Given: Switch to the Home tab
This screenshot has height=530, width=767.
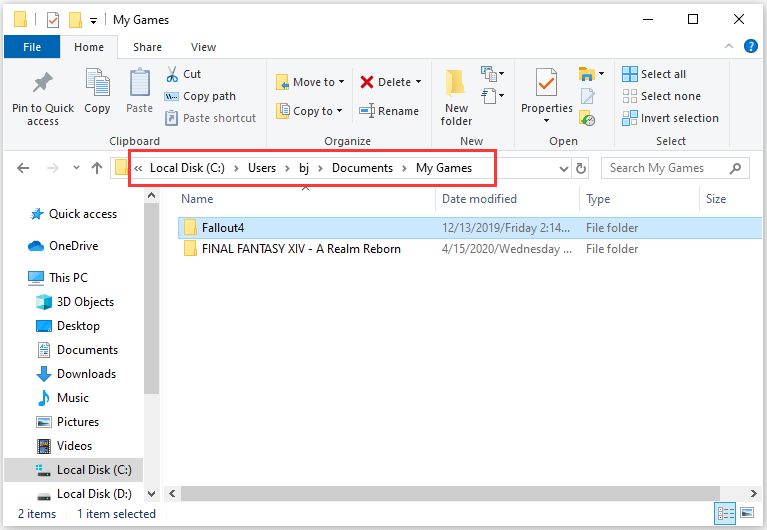Looking at the screenshot, I should click(x=89, y=47).
